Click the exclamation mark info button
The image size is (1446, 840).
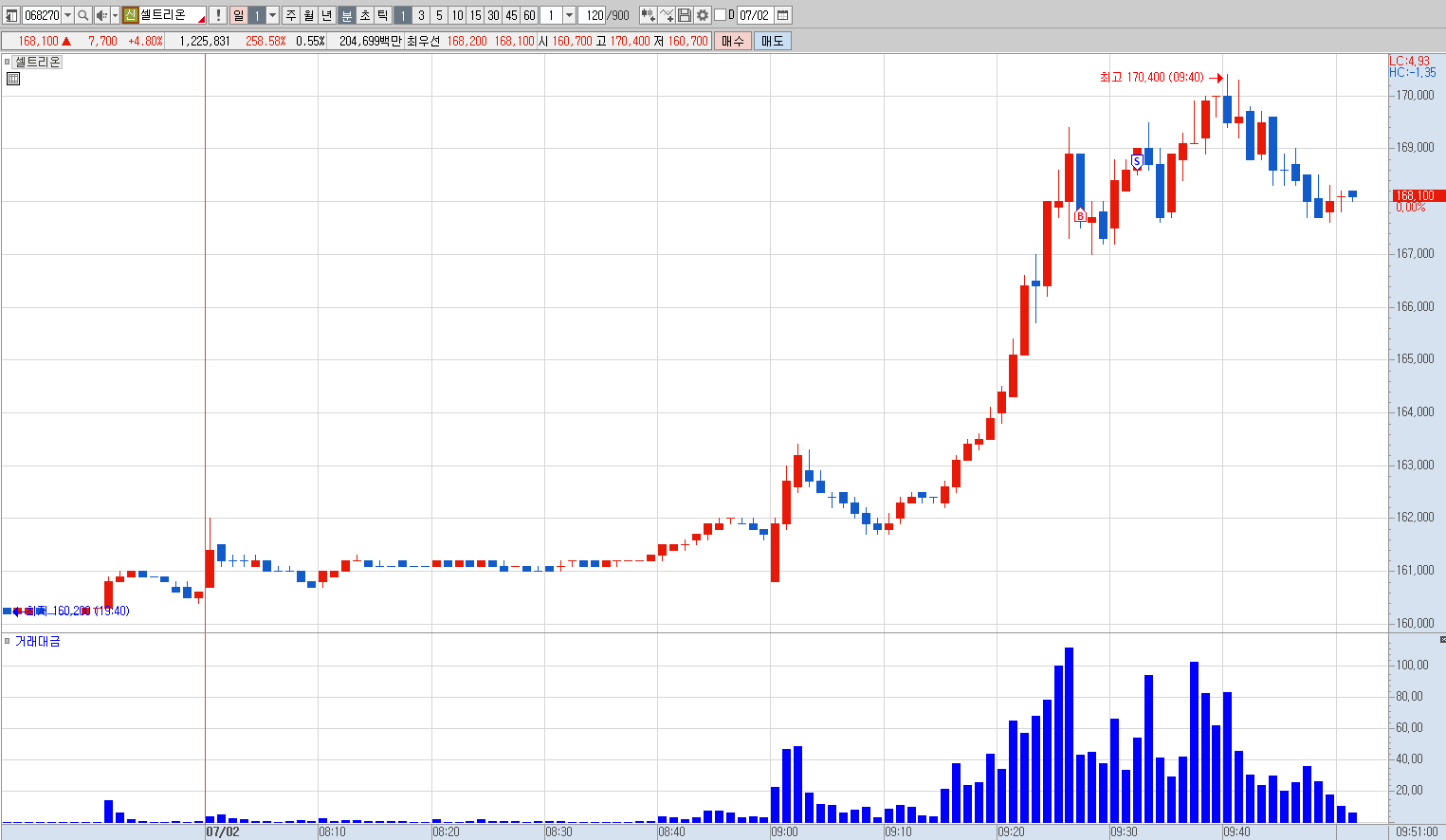tap(218, 15)
